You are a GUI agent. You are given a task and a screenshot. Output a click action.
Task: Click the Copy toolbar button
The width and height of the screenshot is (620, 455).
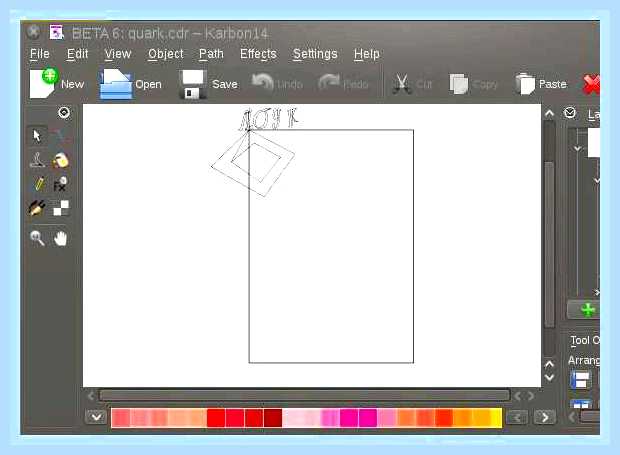pyautogui.click(x=473, y=83)
